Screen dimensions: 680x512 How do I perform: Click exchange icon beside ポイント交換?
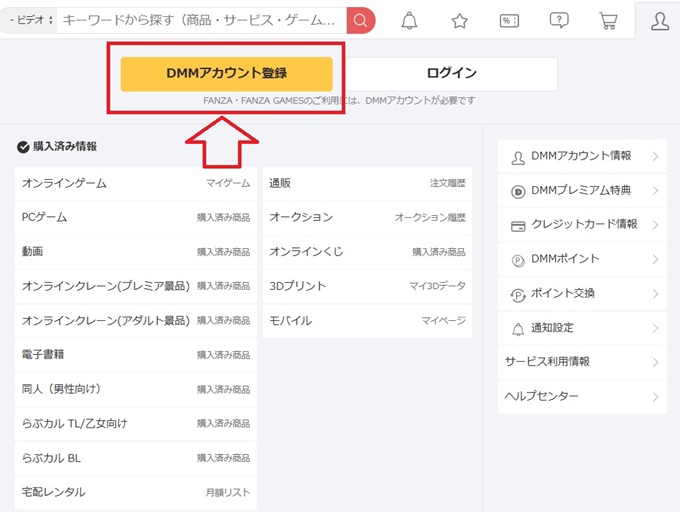[x=518, y=295]
